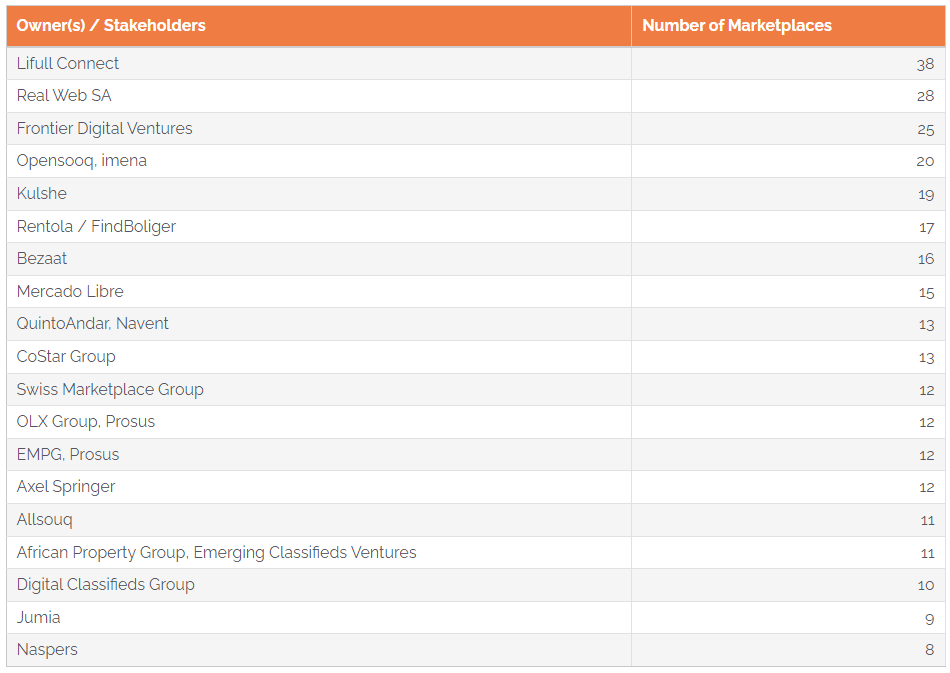Select the count 11 for African Property Group
This screenshot has width=950, height=673.
point(927,554)
